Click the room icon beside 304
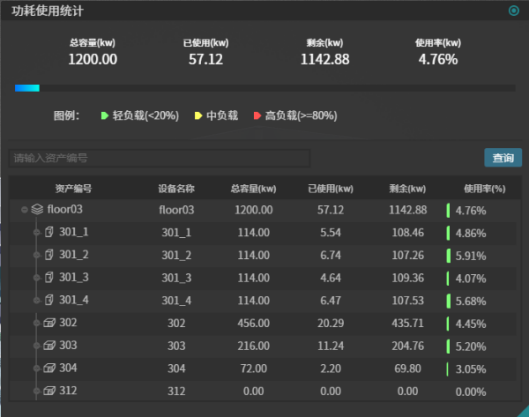 [49, 368]
